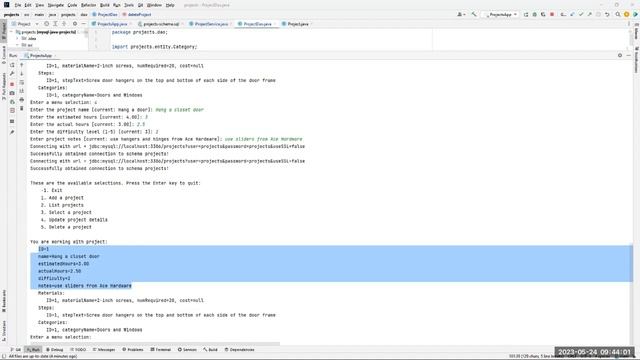Open the Problems tool window button

[133, 350]
